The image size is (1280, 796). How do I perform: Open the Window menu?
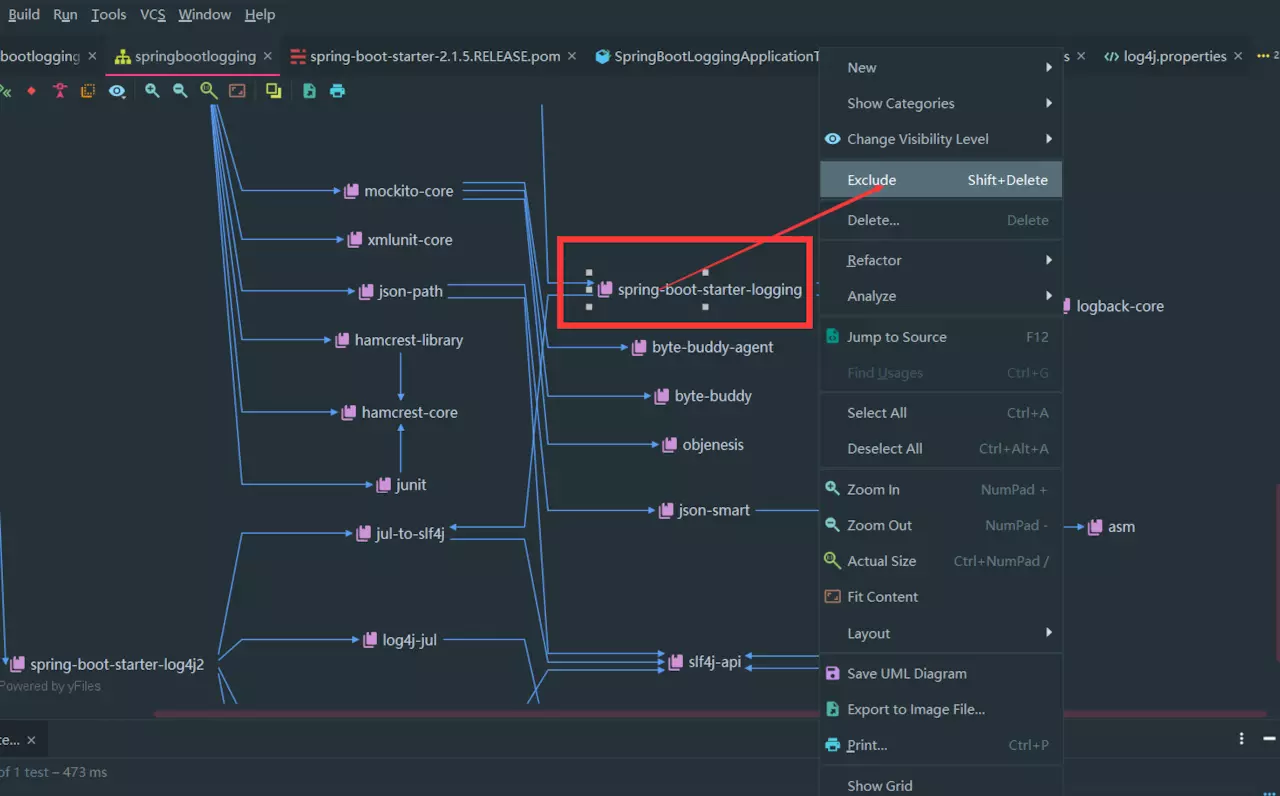(204, 15)
